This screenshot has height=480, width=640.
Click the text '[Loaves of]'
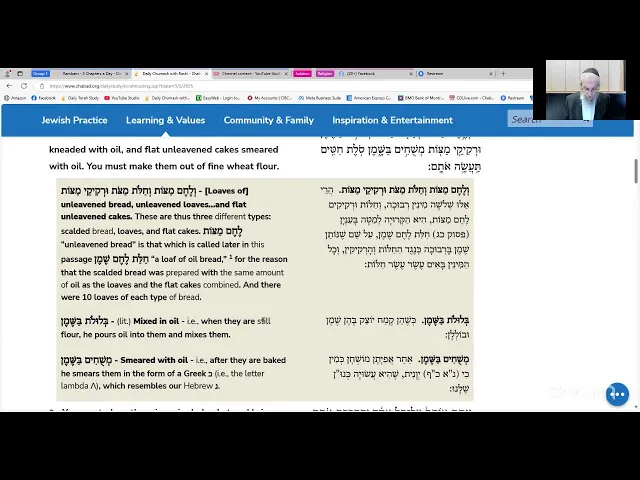(227, 191)
